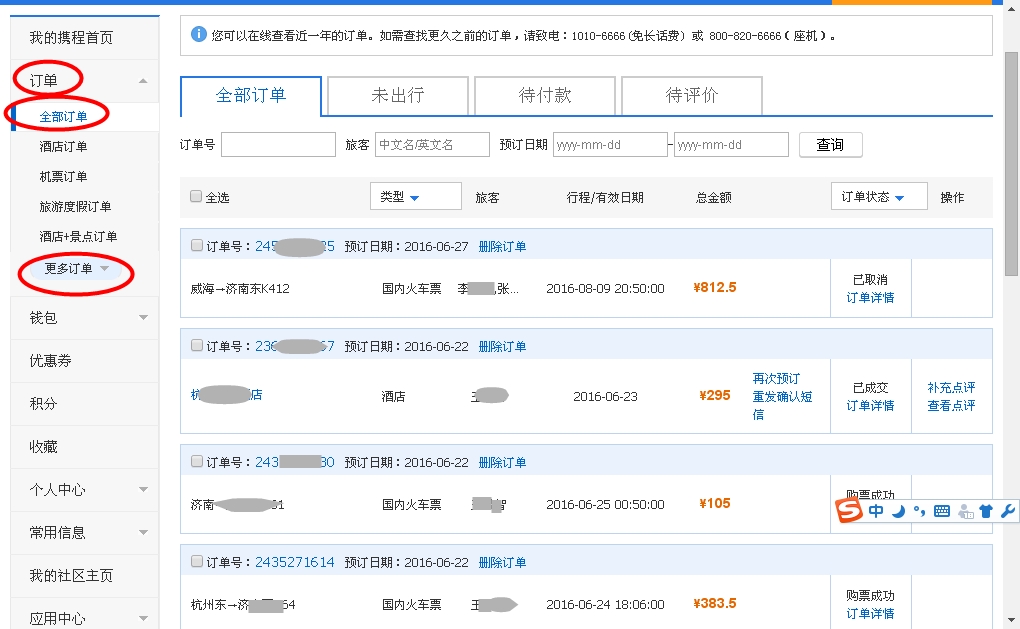1020x629 pixels.
Task: Open the 类型 filter dropdown
Action: coord(416,196)
